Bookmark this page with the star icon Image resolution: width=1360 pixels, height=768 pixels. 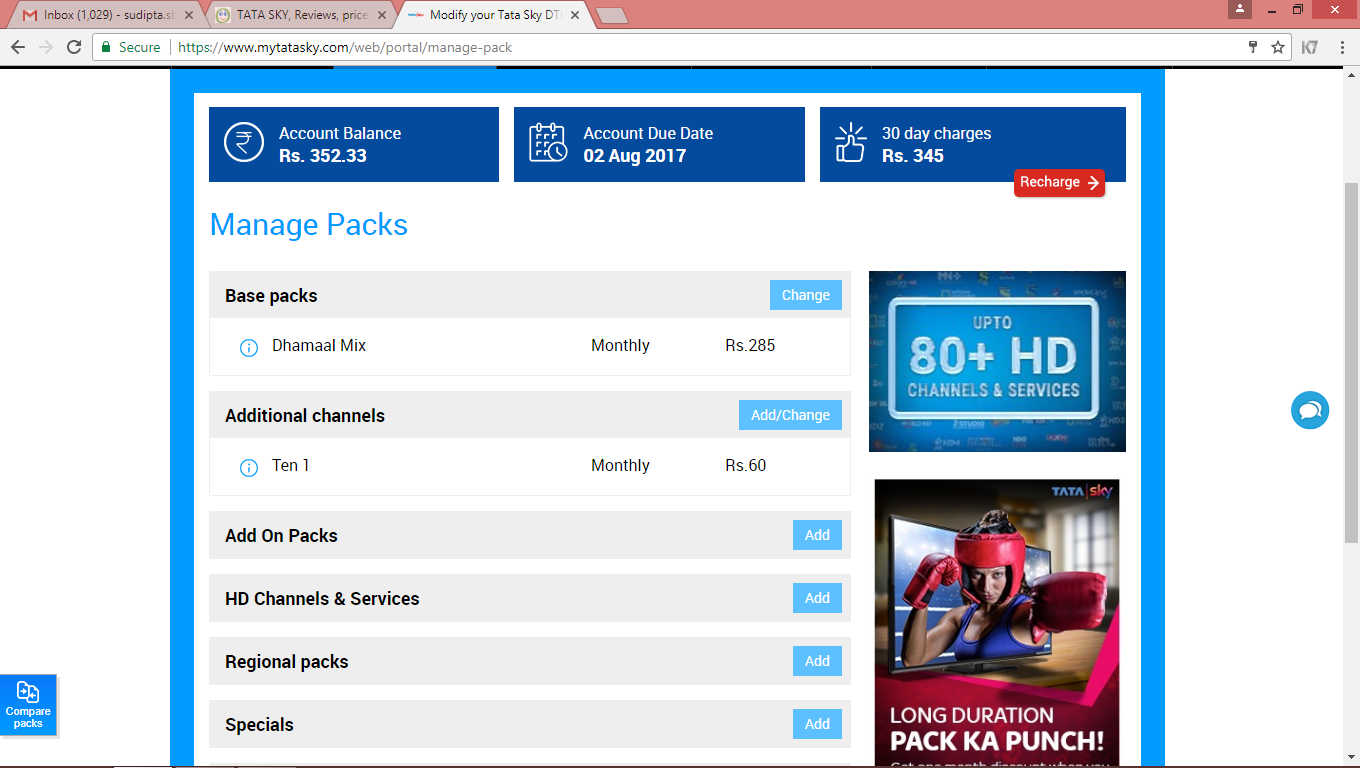click(x=1277, y=47)
